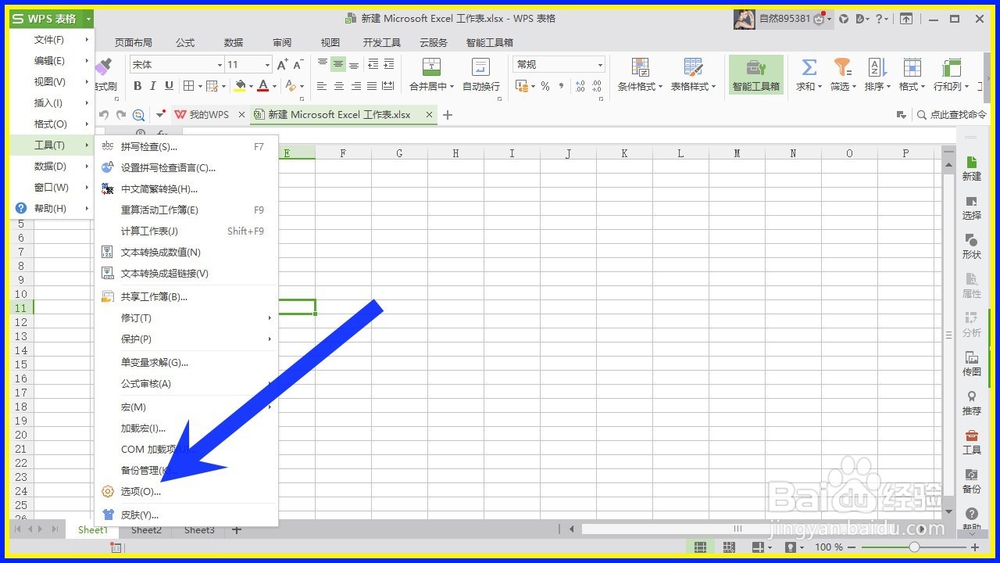Click the Filter funnel icon
The image size is (1000, 563).
pos(842,66)
